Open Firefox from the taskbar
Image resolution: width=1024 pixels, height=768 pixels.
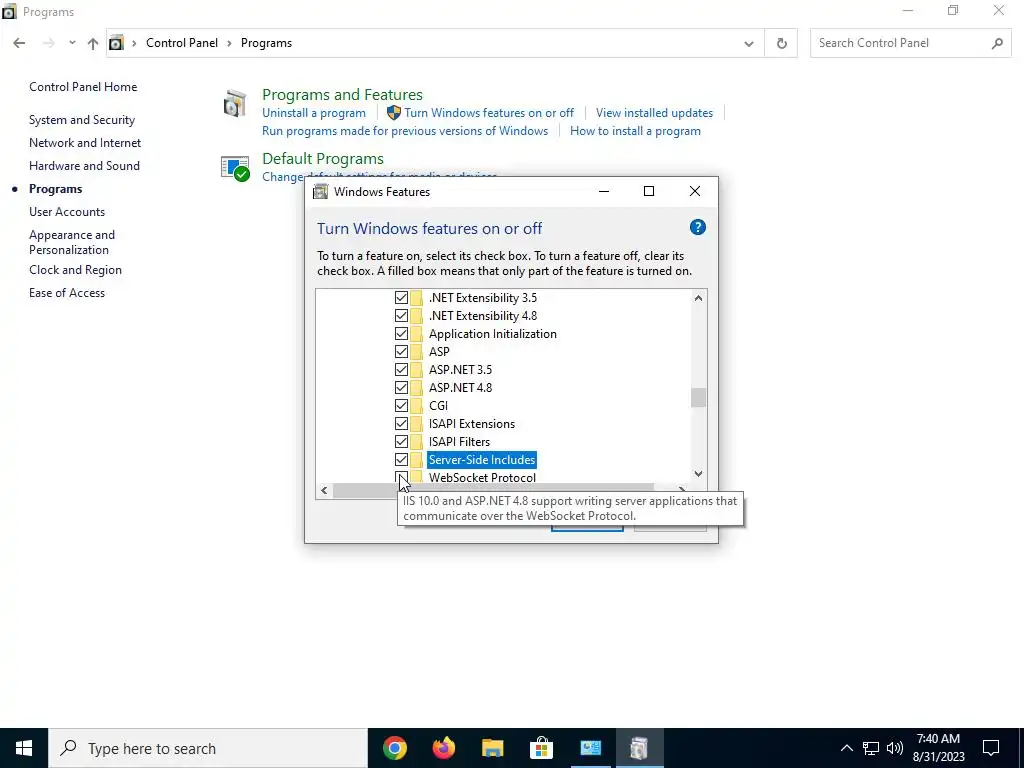pos(443,748)
